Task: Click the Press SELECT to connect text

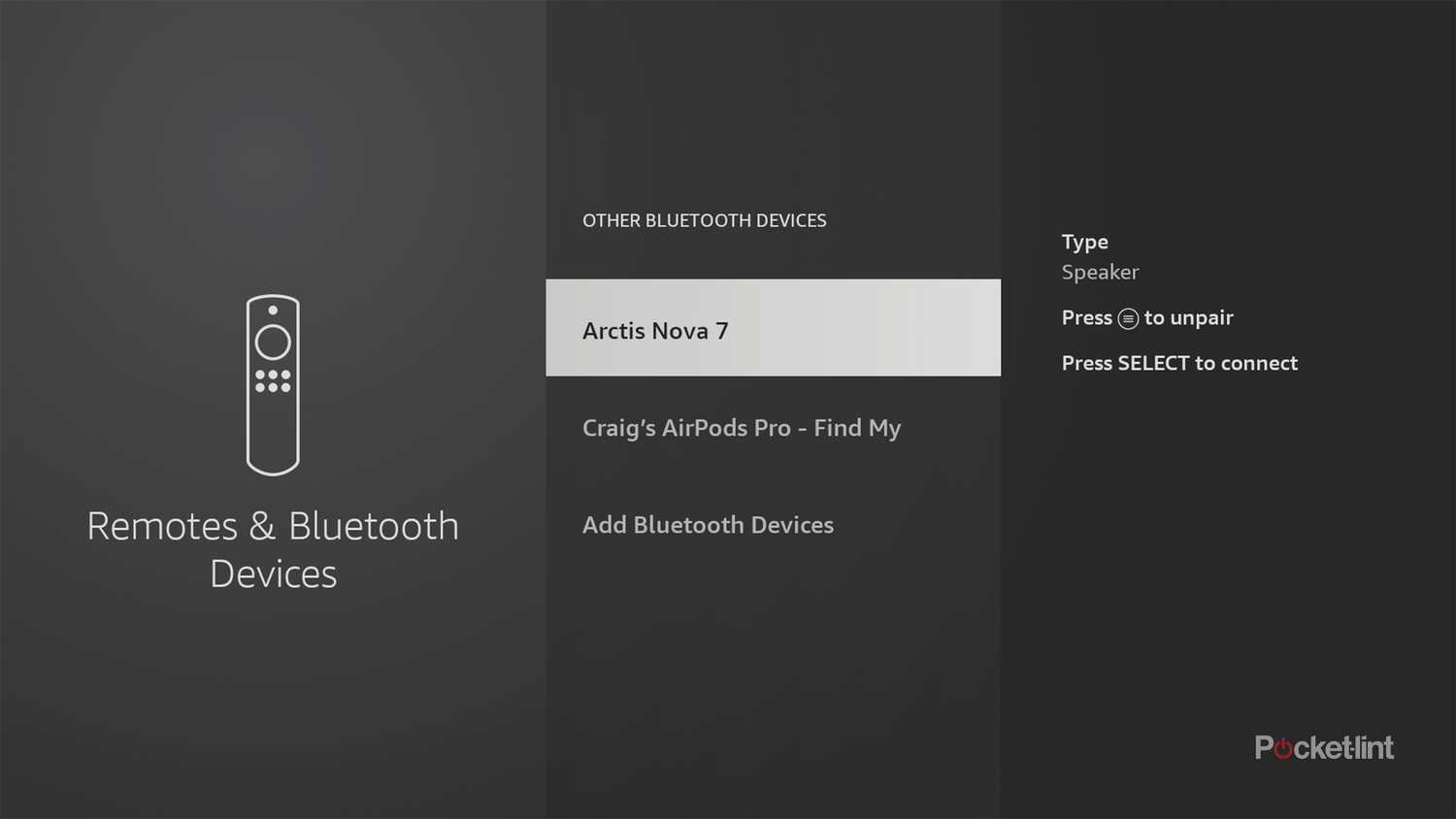Action: click(1179, 363)
